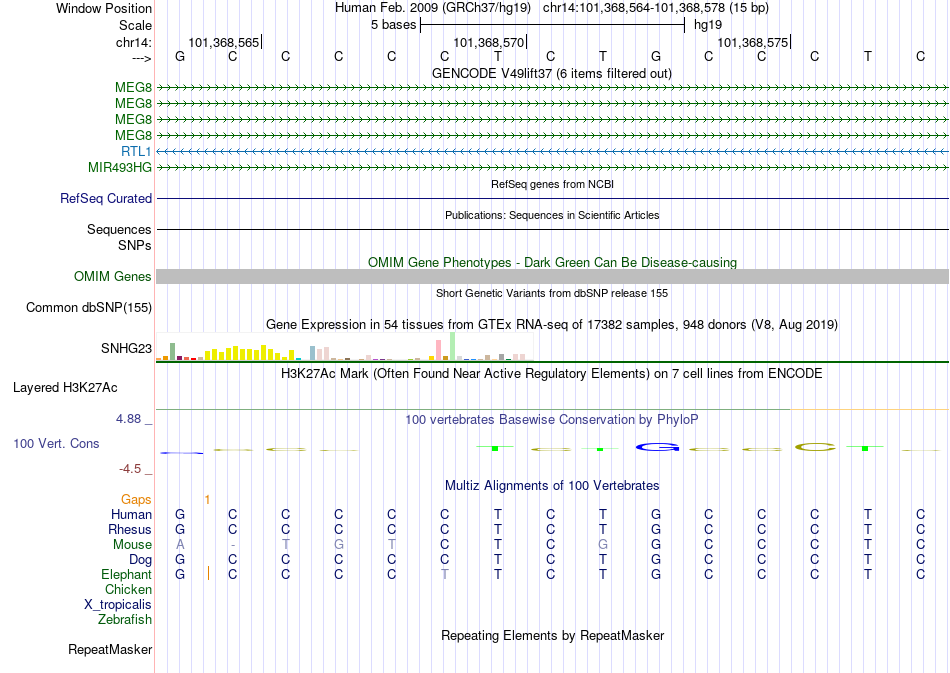Select the Elephant species label
This screenshot has width=950, height=673.
point(127,574)
